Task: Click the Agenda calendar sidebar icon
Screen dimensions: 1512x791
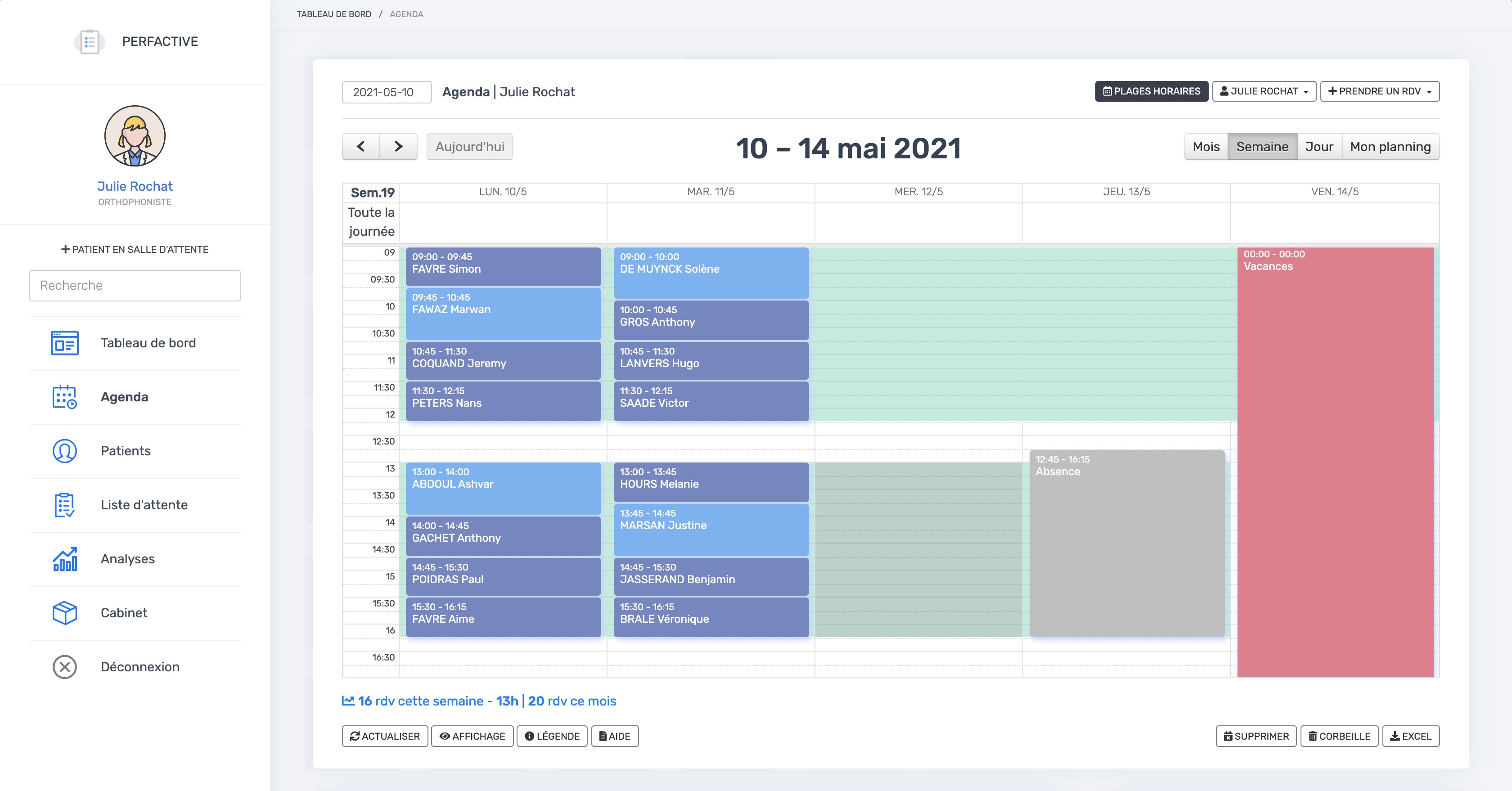Action: (x=64, y=397)
